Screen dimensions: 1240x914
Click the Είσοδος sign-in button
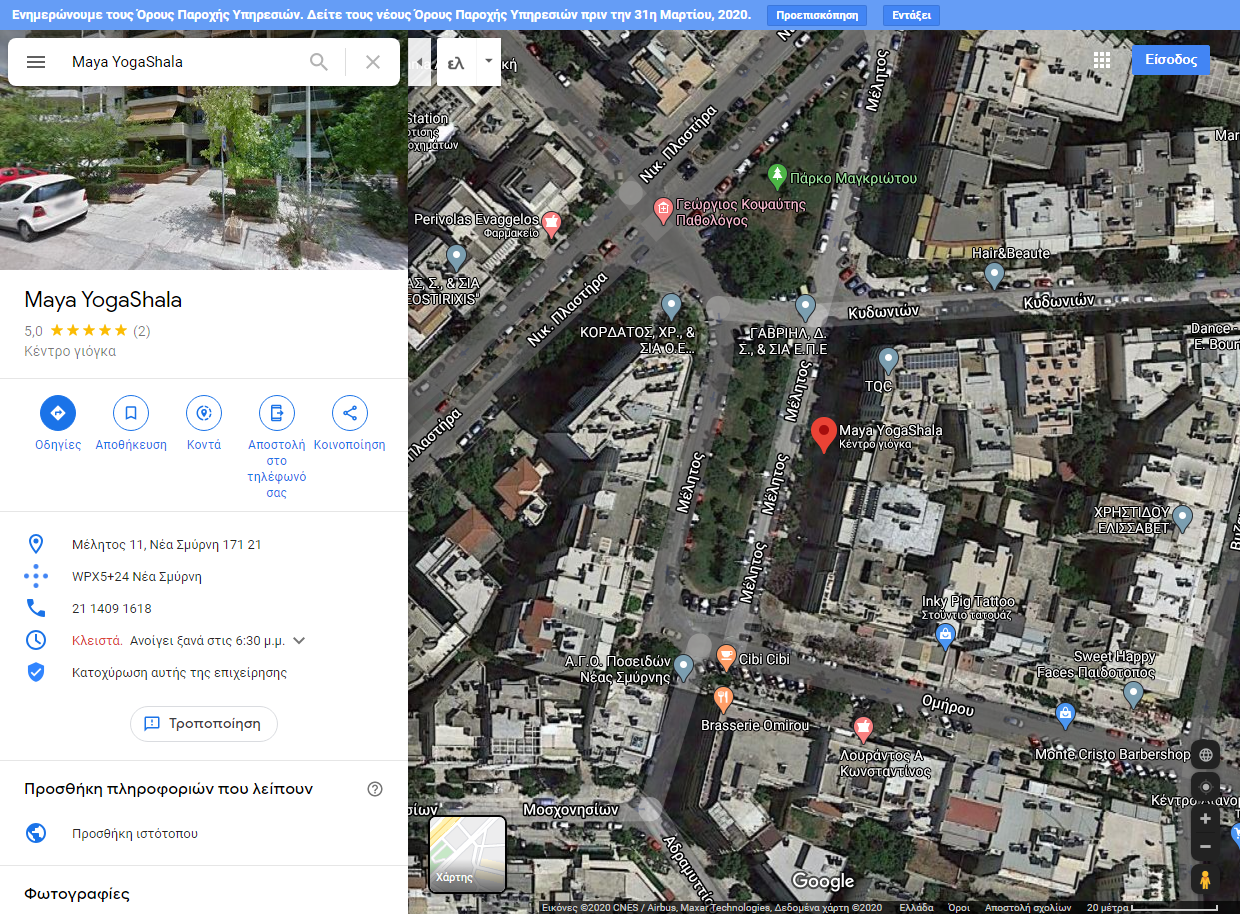(1171, 60)
